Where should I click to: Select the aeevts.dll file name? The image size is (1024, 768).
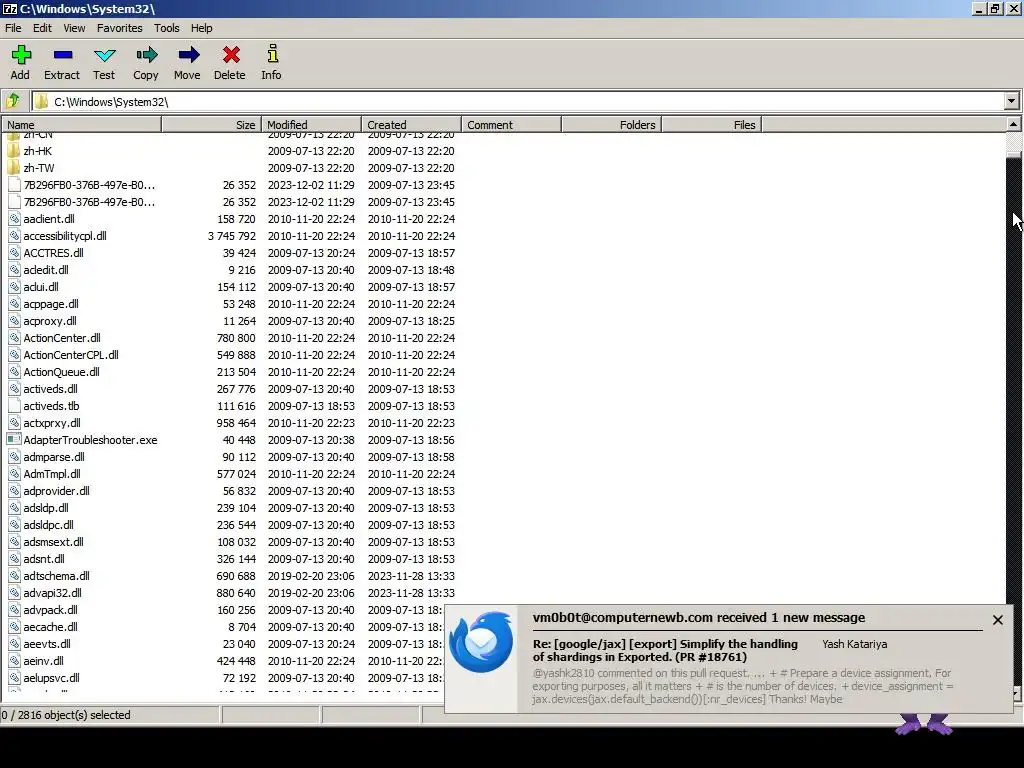tap(47, 643)
